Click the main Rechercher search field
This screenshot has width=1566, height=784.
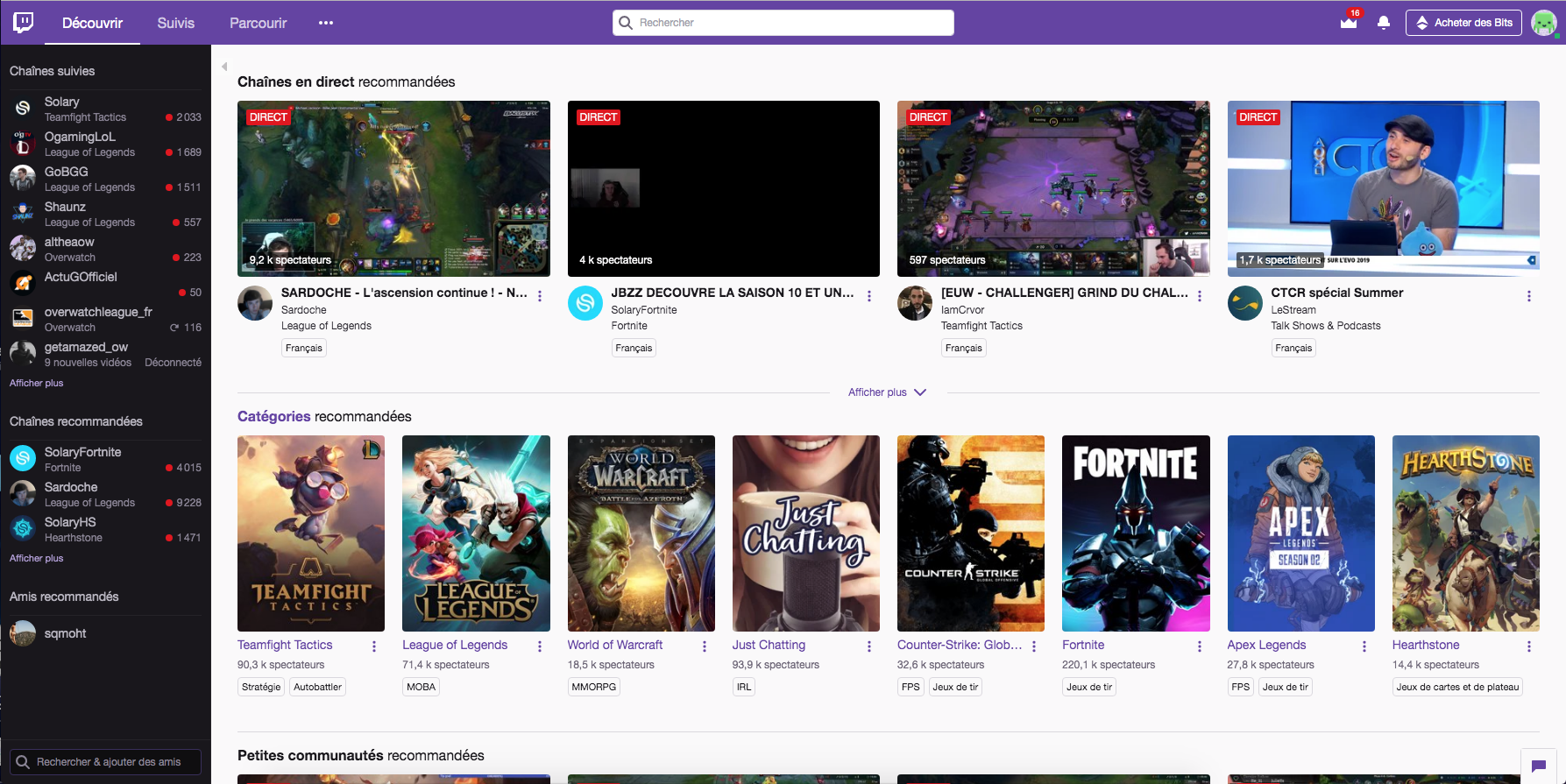point(783,23)
